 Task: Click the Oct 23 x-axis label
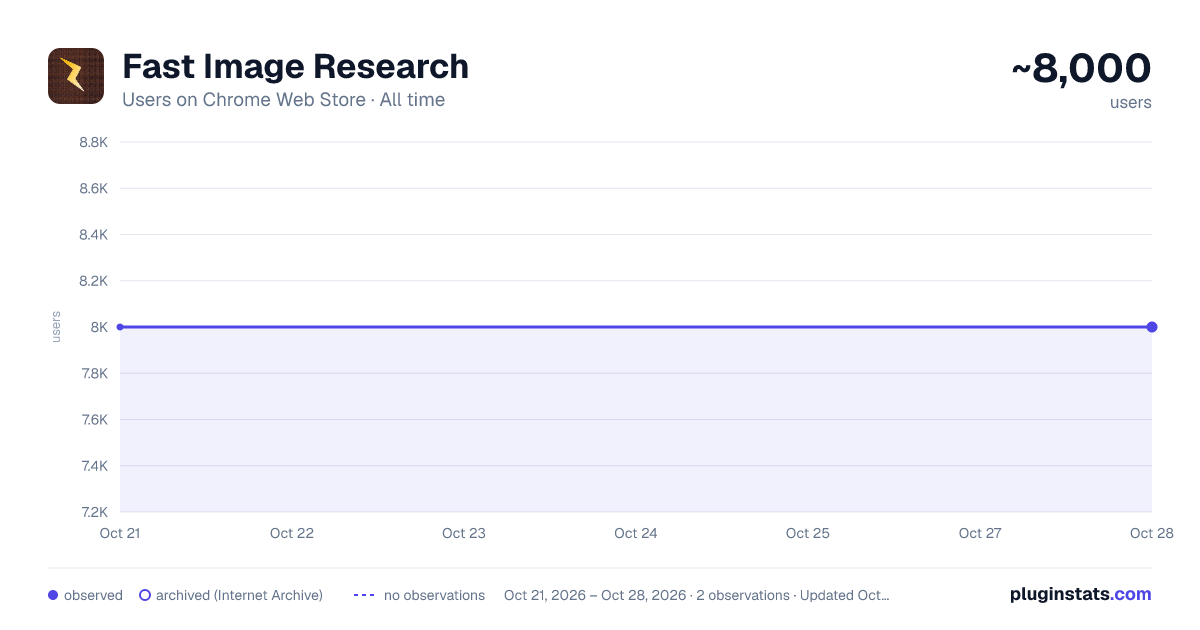click(x=464, y=533)
